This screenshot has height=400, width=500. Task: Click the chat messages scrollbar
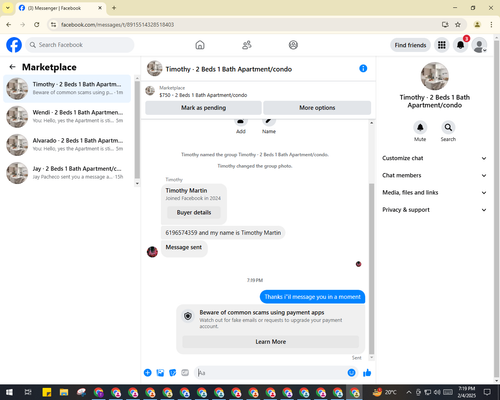click(371, 268)
